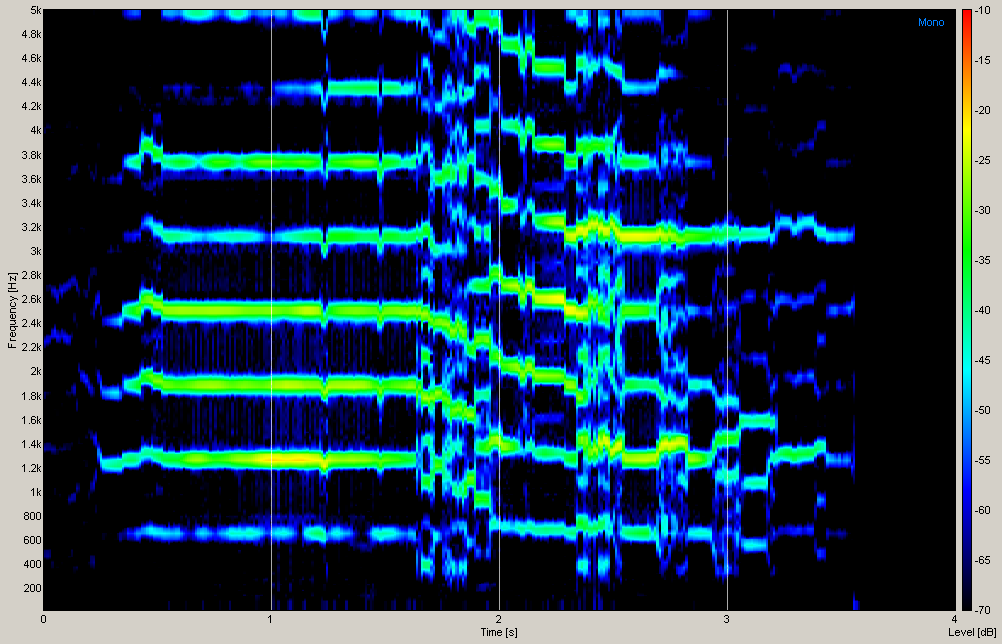Viewport: 1002px width, 644px height.
Task: Select the 800 frequency tick label
Action: pyautogui.click(x=33, y=516)
